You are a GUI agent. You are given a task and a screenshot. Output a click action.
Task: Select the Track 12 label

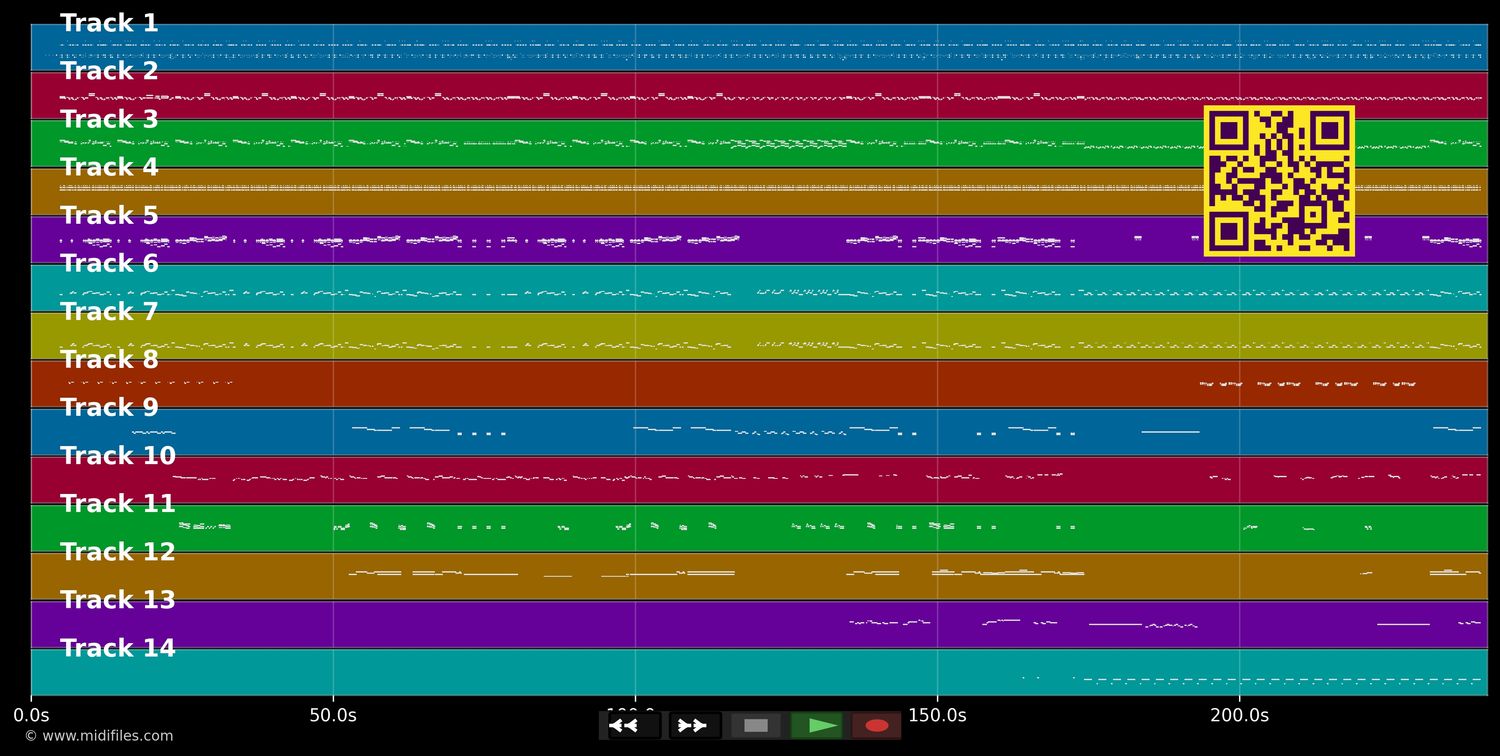coord(118,552)
